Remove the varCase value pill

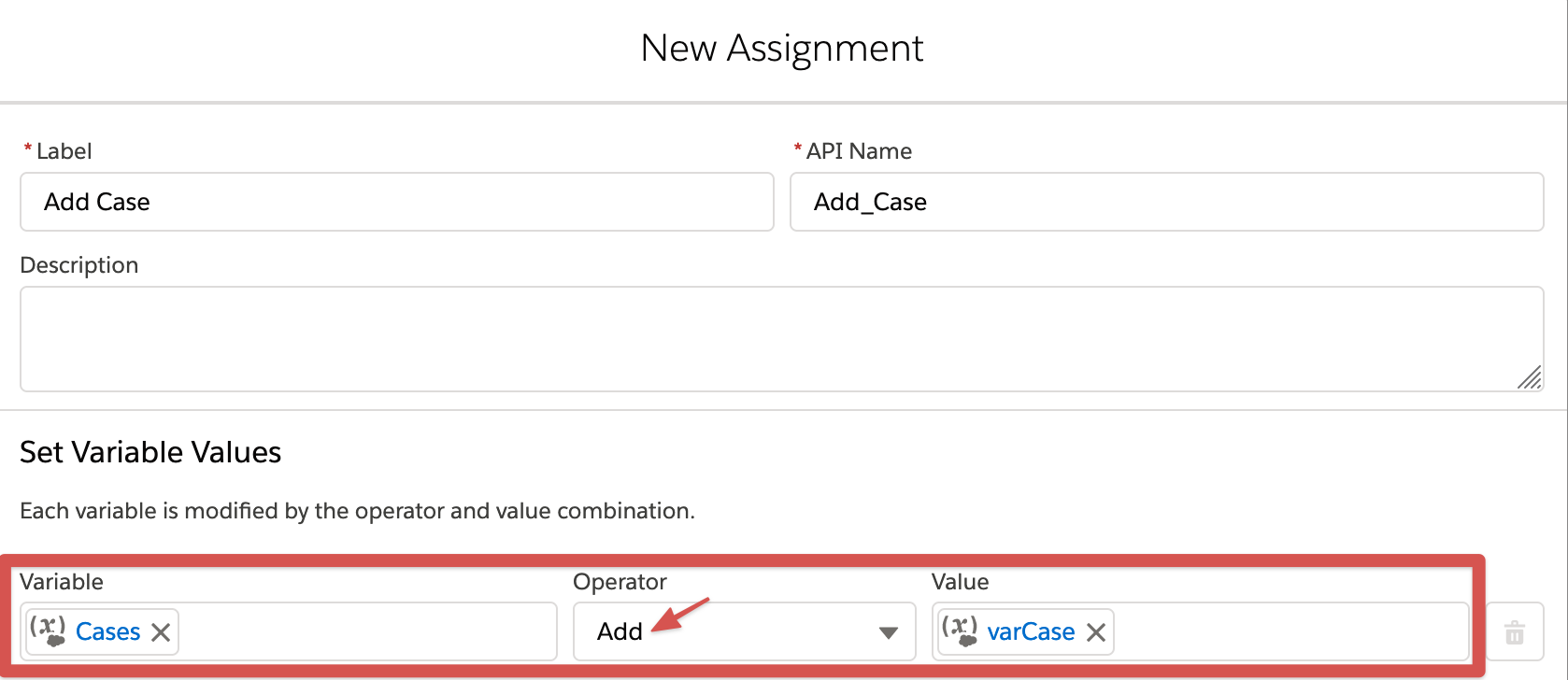coord(1096,632)
